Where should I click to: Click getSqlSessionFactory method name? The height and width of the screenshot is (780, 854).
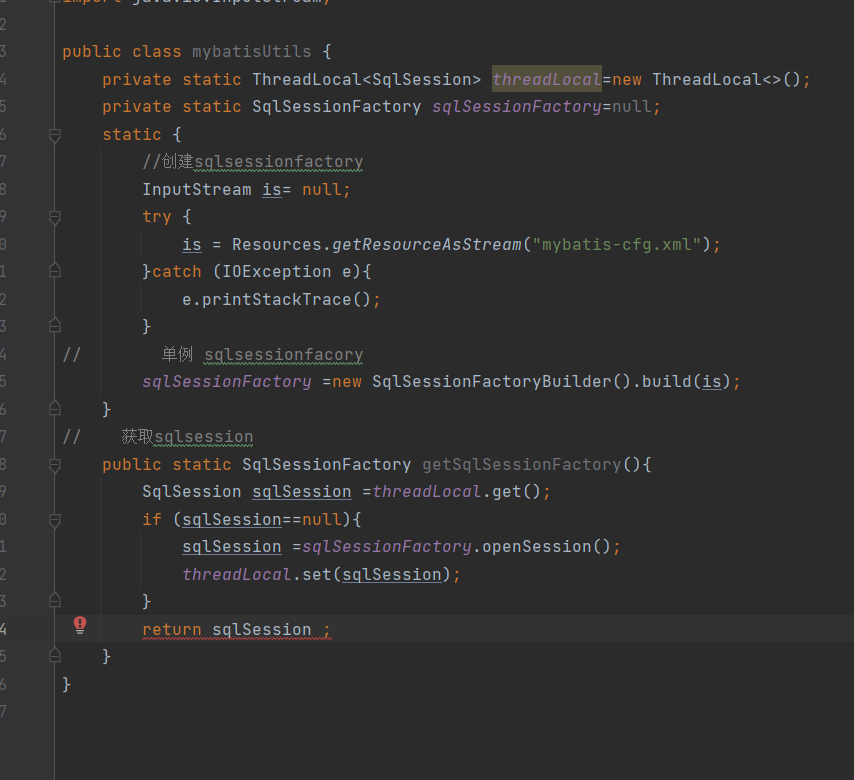(522, 465)
